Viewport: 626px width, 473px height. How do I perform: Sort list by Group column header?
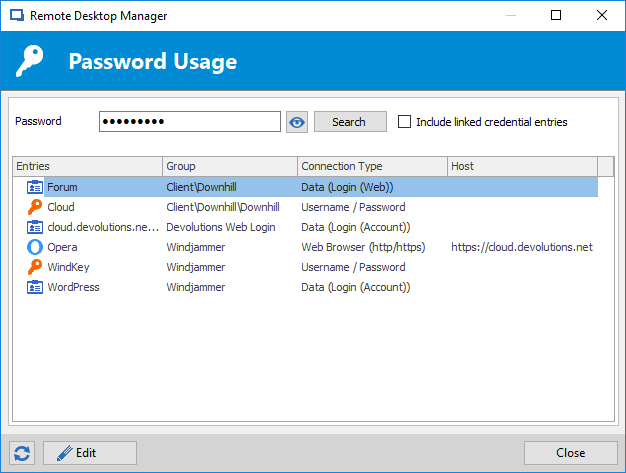click(x=230, y=166)
